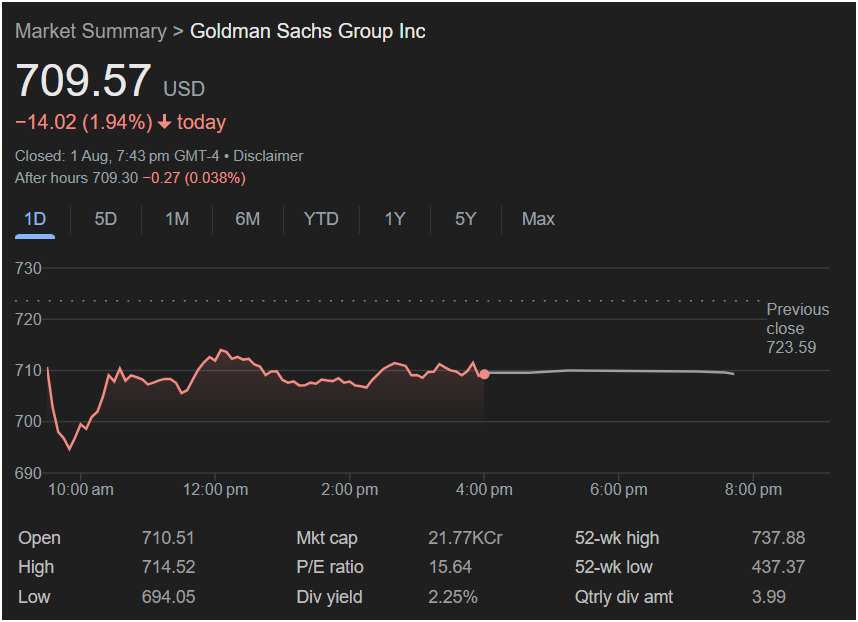
Task: Click the 690 y-axis label
Action: tap(28, 473)
